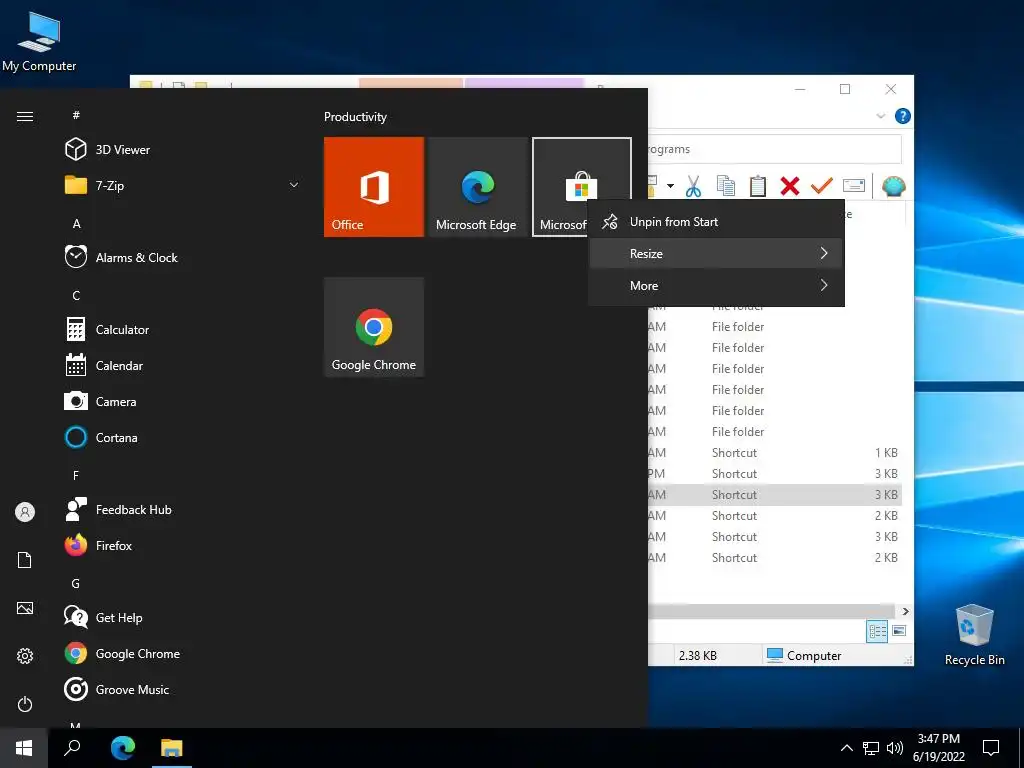Click the envelope Properties icon in toolbar
This screenshot has height=768, width=1024.
854,186
